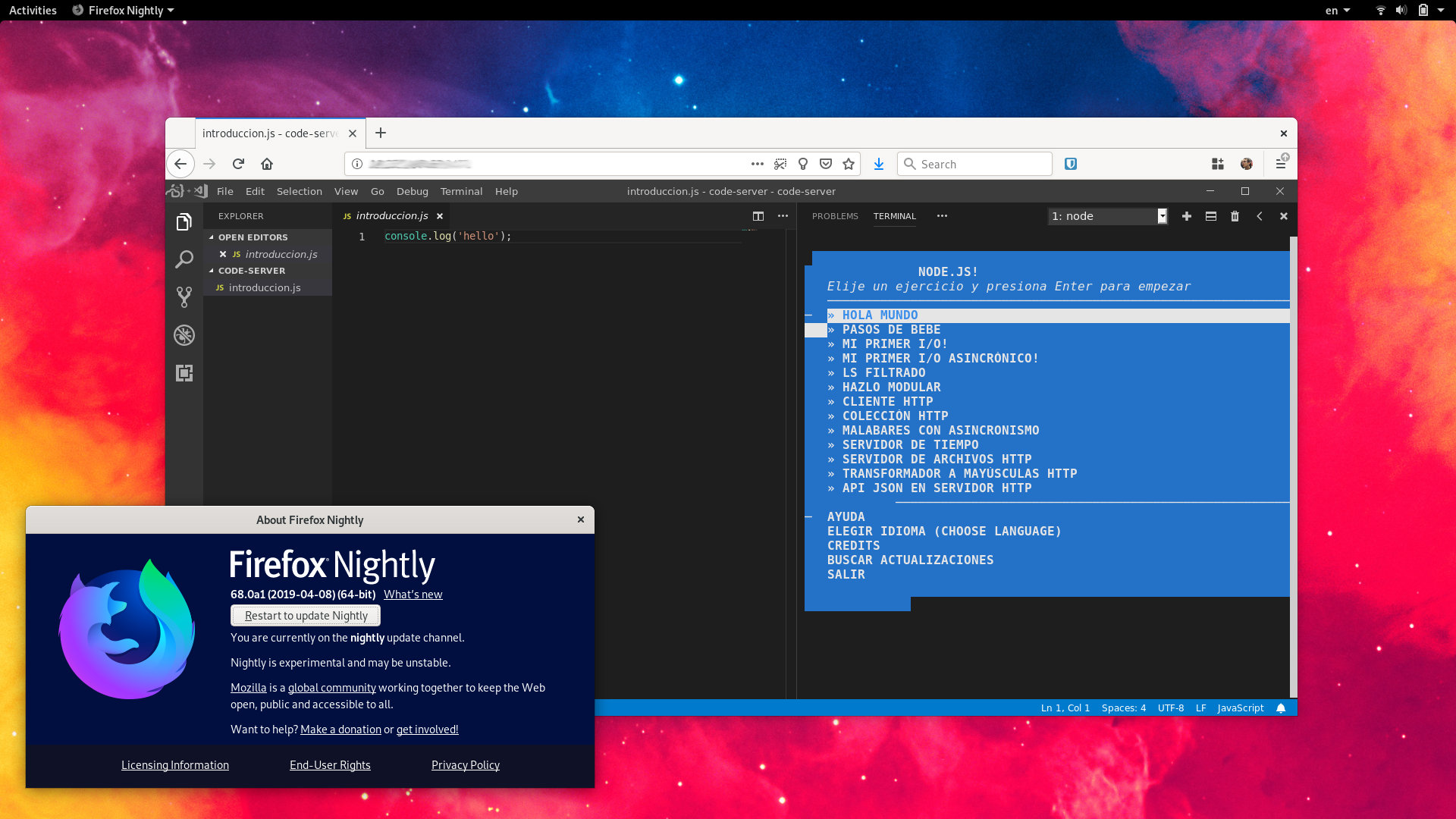This screenshot has width=1456, height=819.
Task: Select the introduccion.js editor tab
Action: [x=392, y=216]
